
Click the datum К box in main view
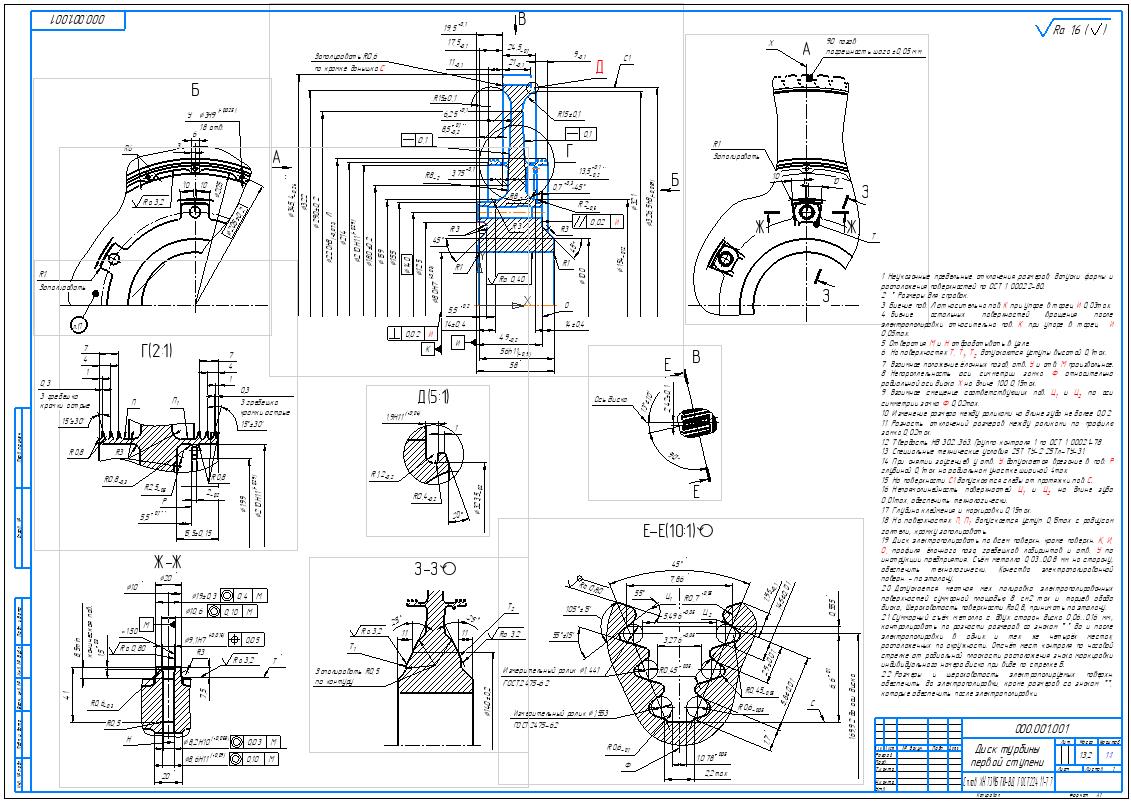coord(428,349)
